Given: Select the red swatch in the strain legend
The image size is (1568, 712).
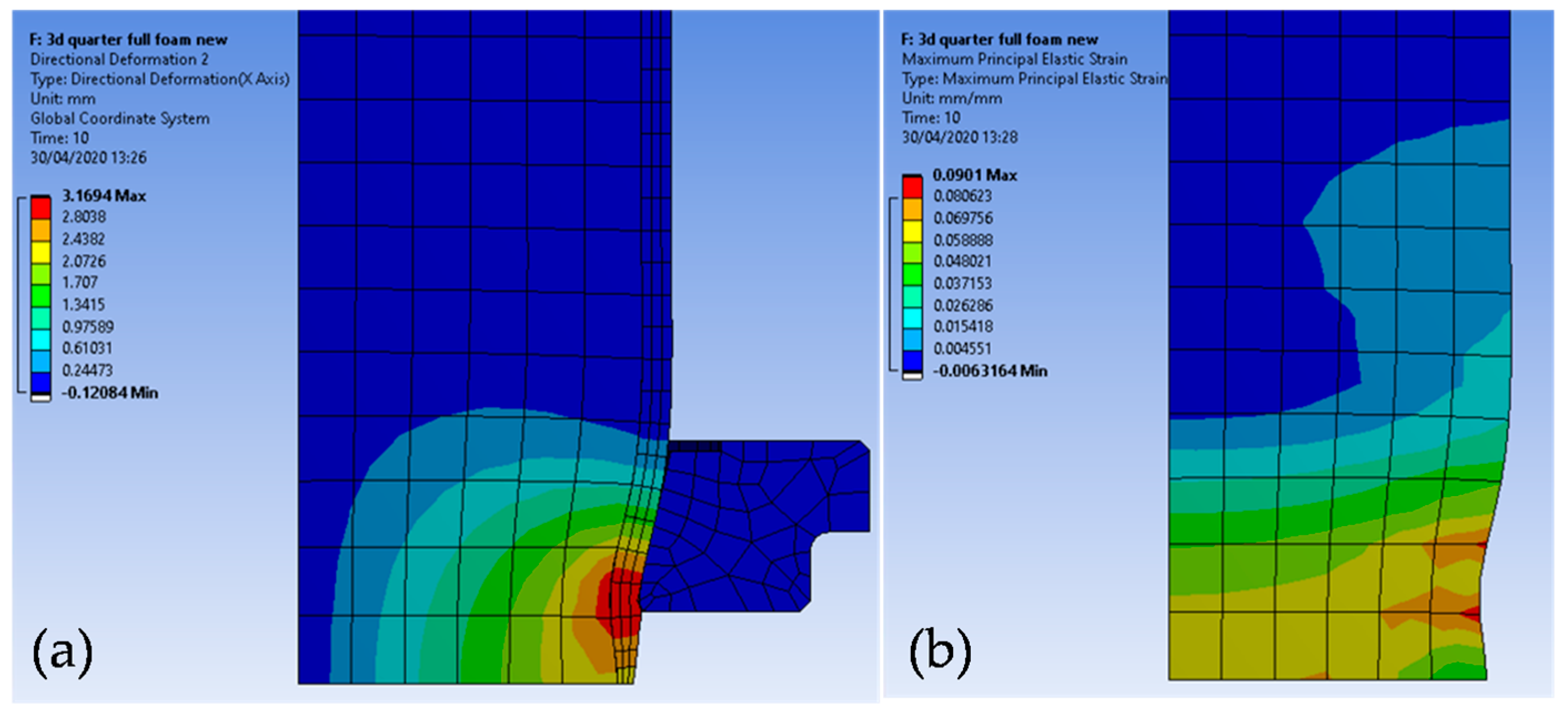Looking at the screenshot, I should [912, 188].
